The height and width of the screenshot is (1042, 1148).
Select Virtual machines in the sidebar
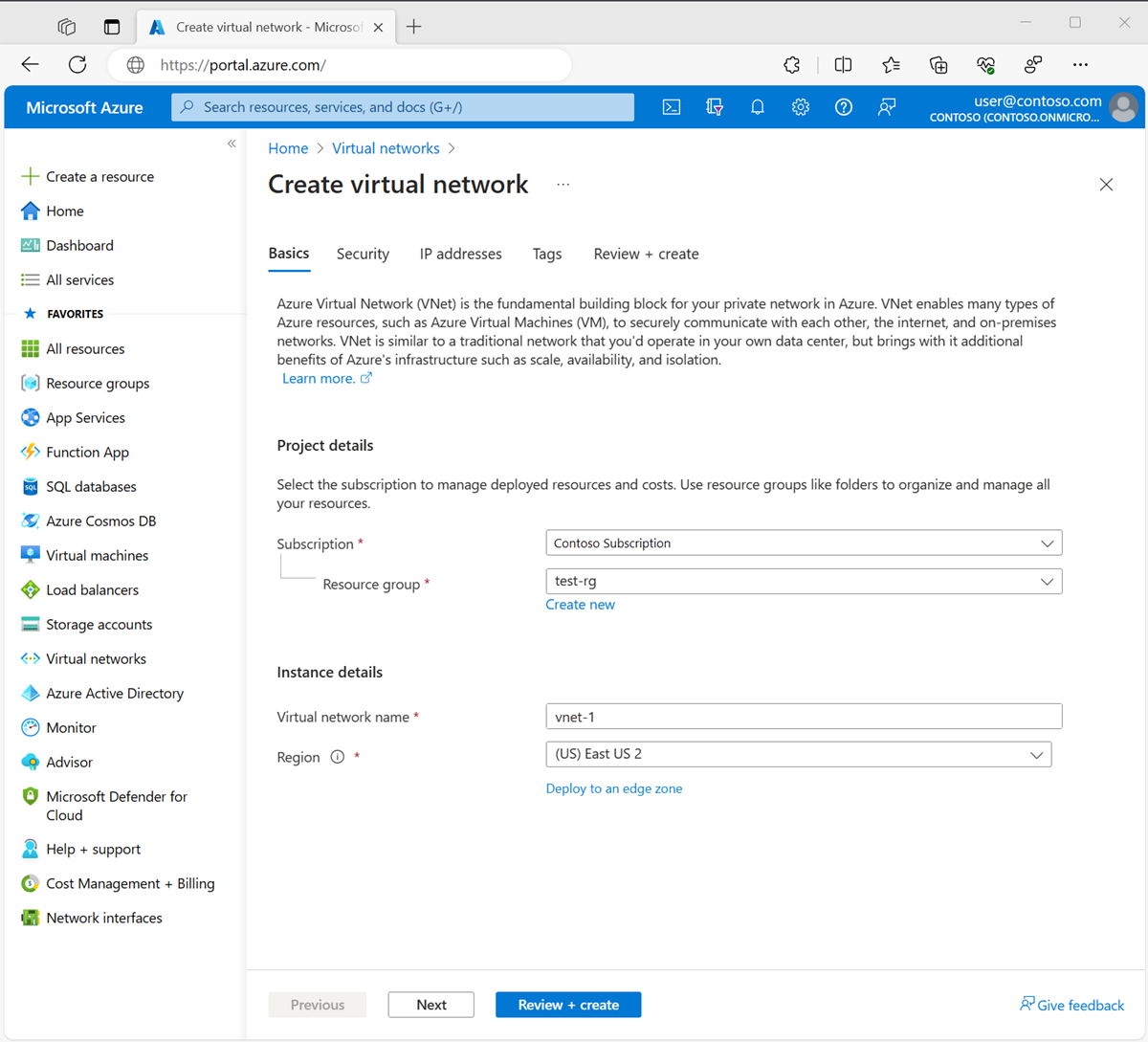point(97,555)
